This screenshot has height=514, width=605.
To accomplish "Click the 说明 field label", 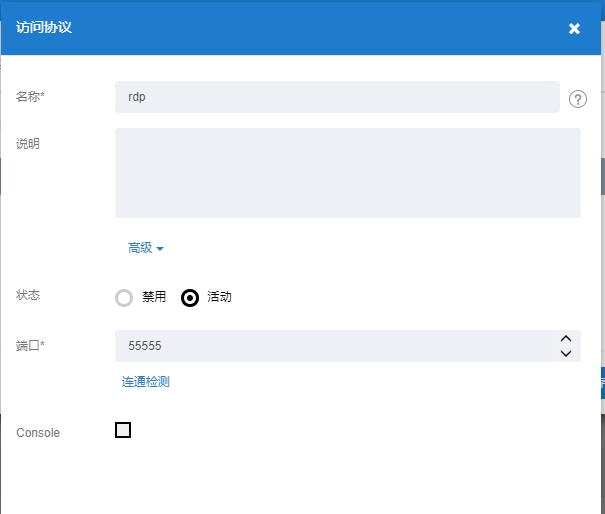I will point(28,144).
